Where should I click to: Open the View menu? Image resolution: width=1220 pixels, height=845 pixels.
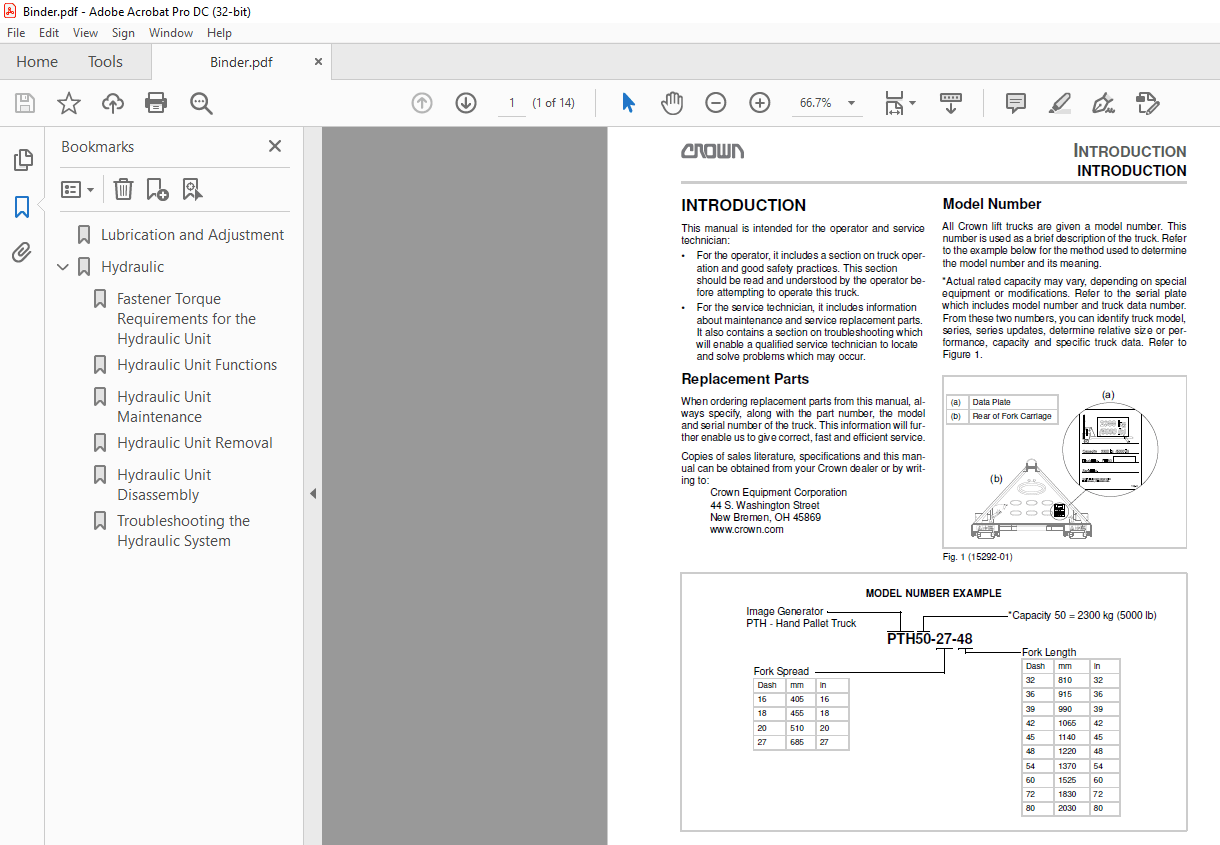tap(85, 32)
